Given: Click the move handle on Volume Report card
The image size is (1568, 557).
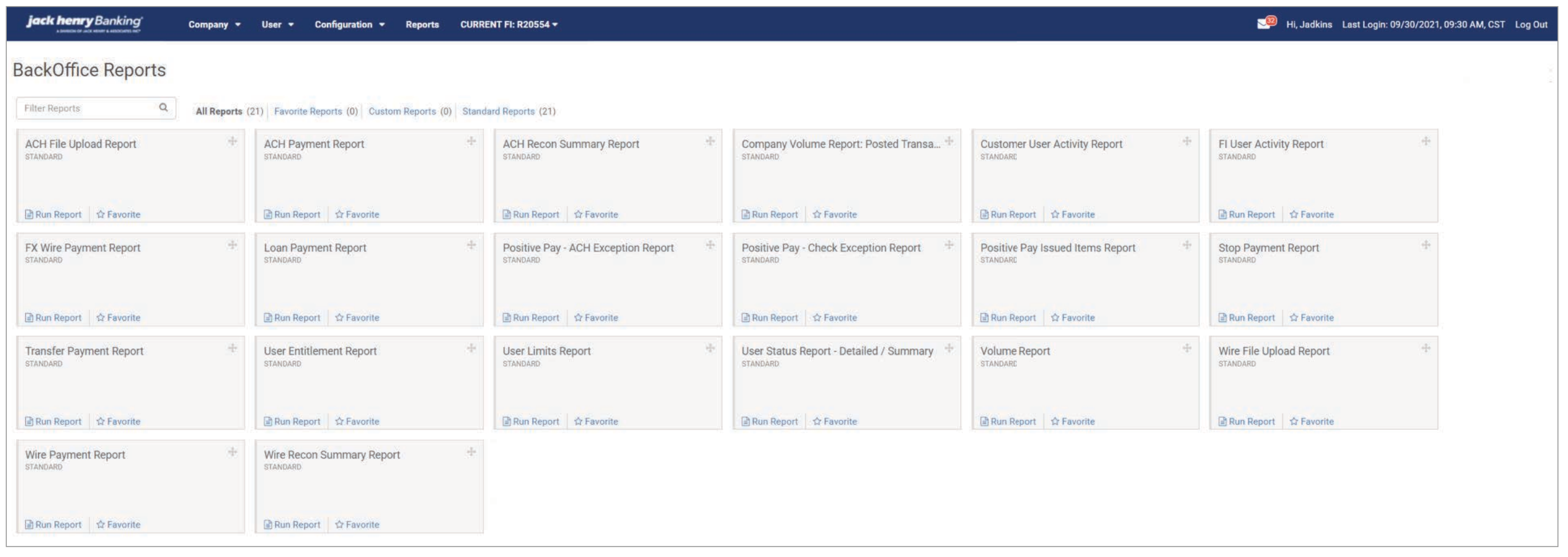Looking at the screenshot, I should pyautogui.click(x=1187, y=349).
